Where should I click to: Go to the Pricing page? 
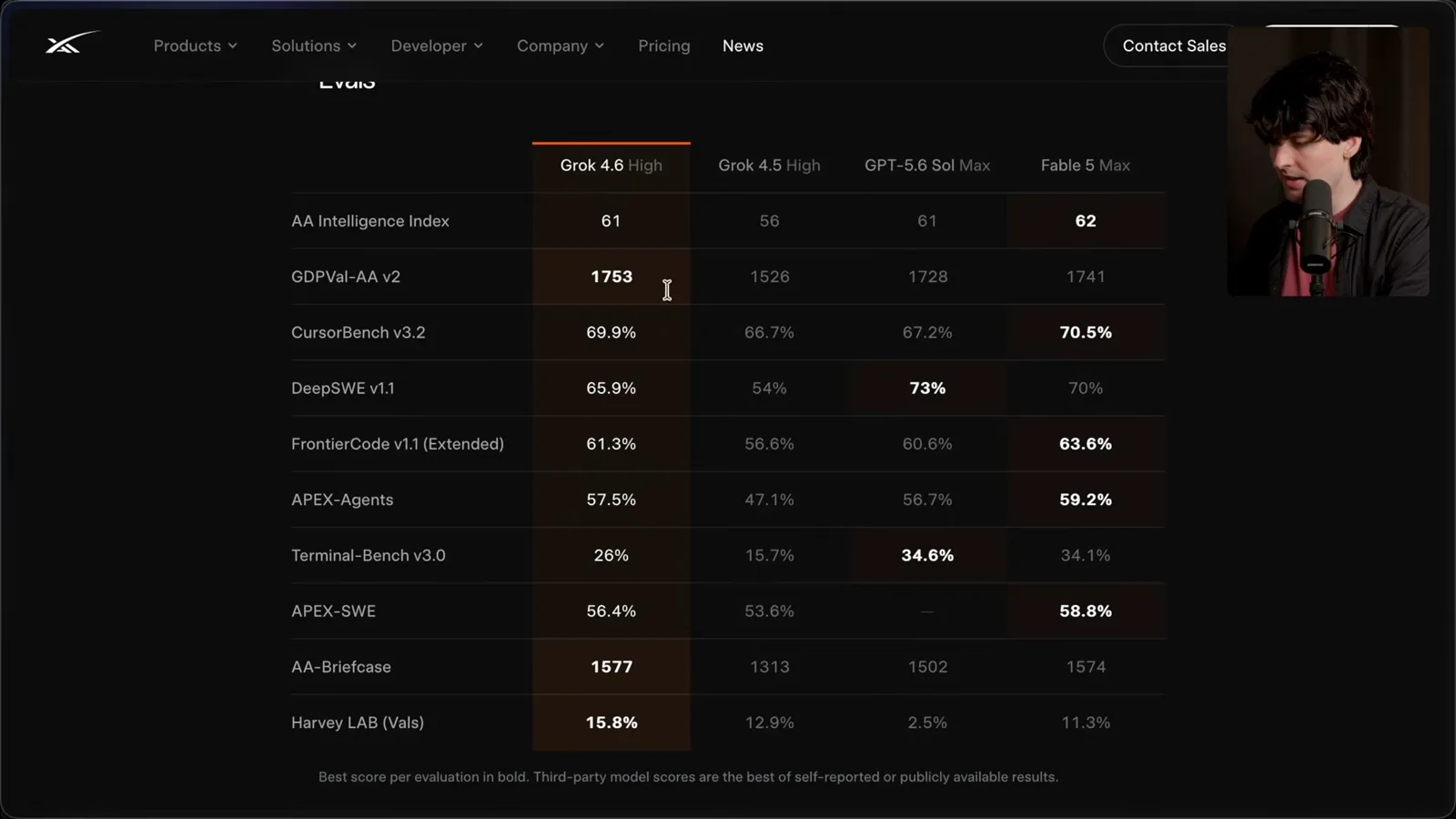pyautogui.click(x=664, y=45)
